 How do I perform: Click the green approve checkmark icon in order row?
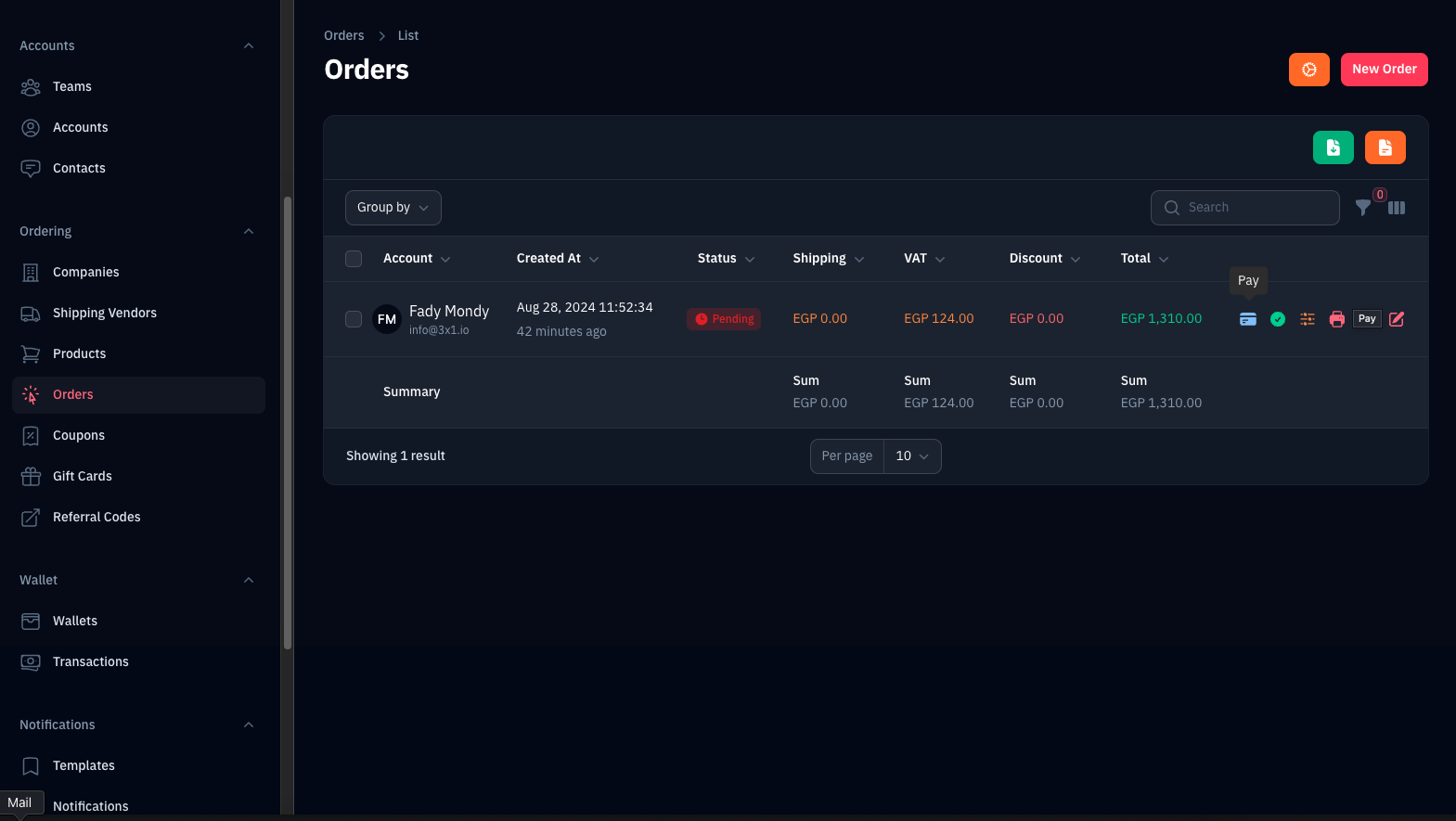[x=1278, y=319]
